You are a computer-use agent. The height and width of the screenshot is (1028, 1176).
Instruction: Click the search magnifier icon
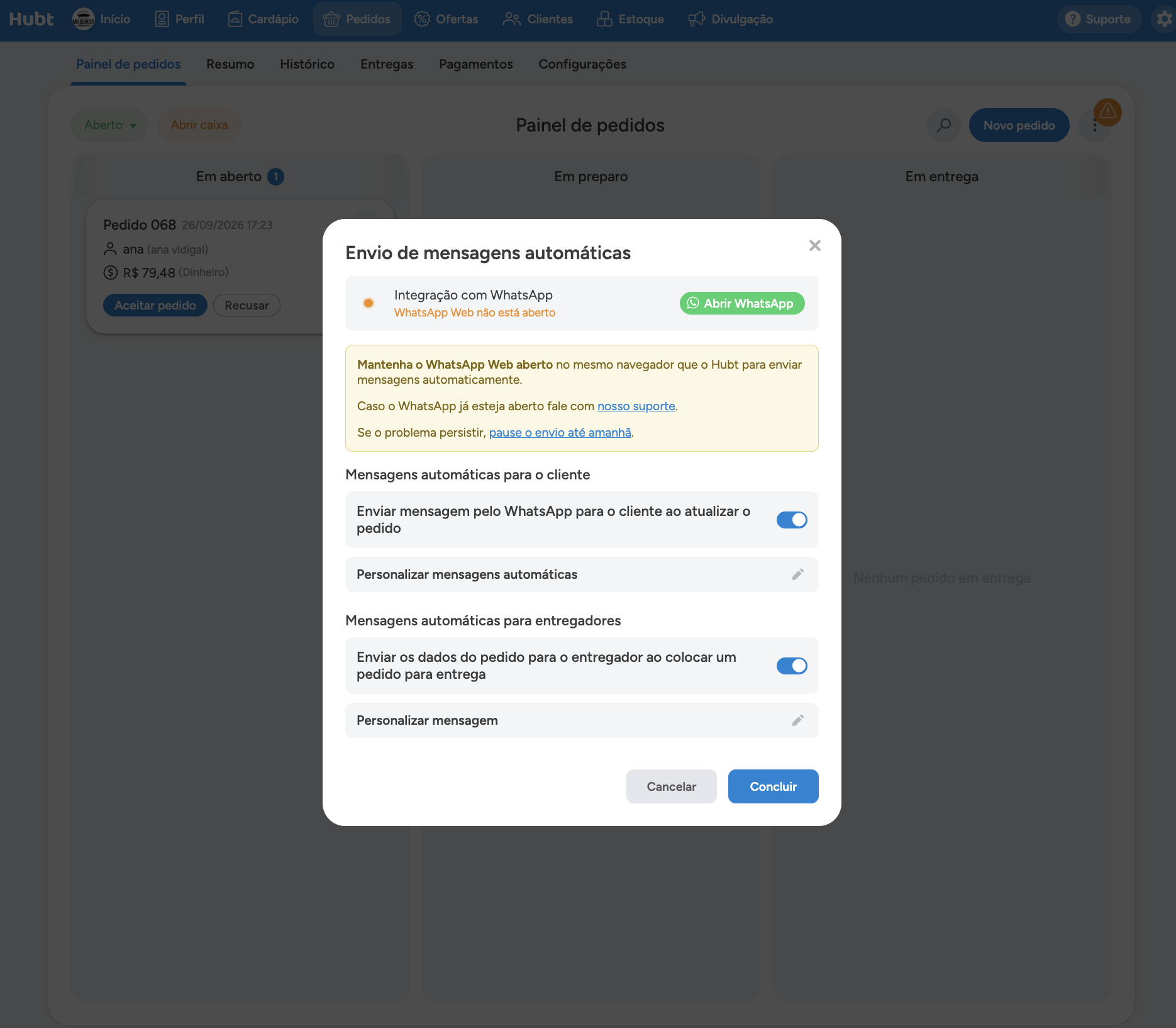(x=943, y=125)
